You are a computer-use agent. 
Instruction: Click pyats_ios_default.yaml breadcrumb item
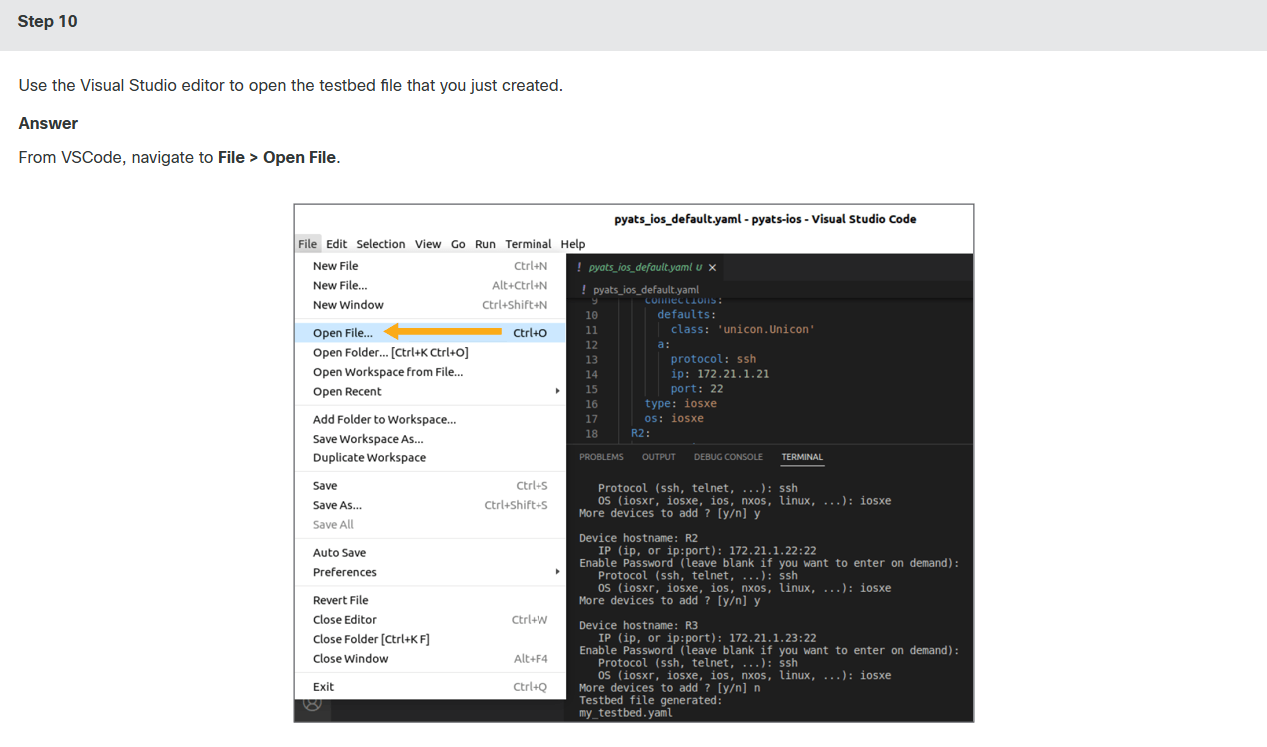point(645,289)
